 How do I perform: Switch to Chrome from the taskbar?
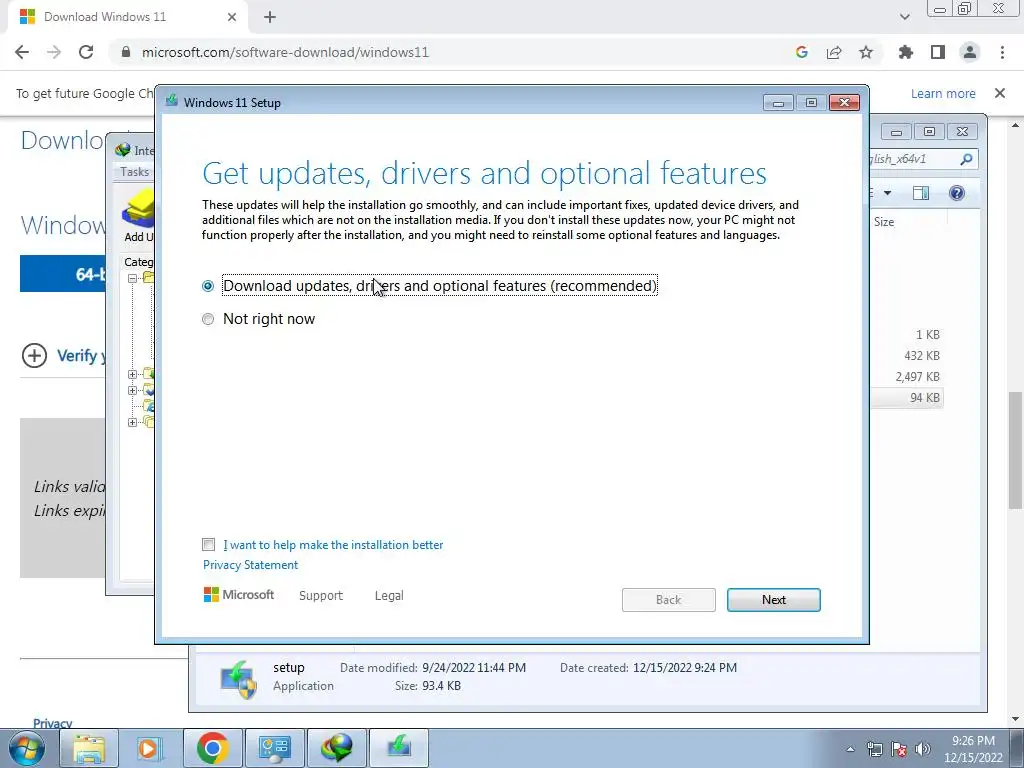tap(212, 748)
